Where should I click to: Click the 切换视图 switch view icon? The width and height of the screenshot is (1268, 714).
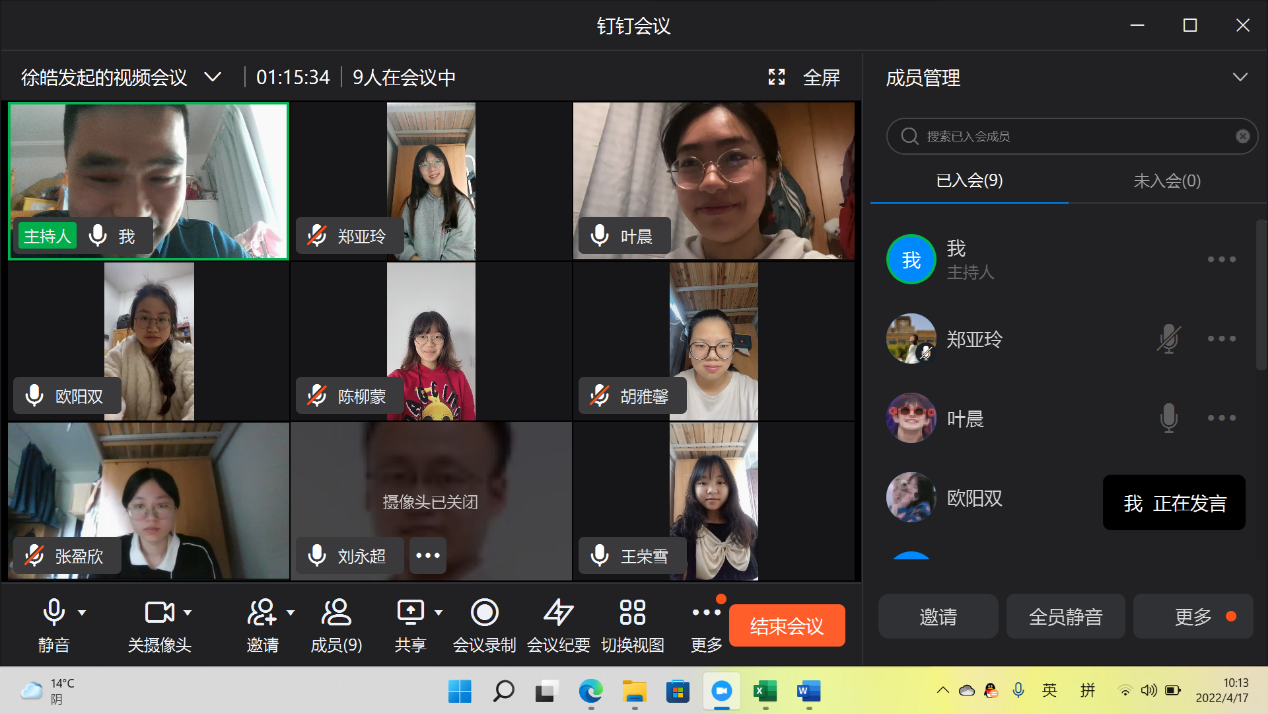click(x=632, y=613)
